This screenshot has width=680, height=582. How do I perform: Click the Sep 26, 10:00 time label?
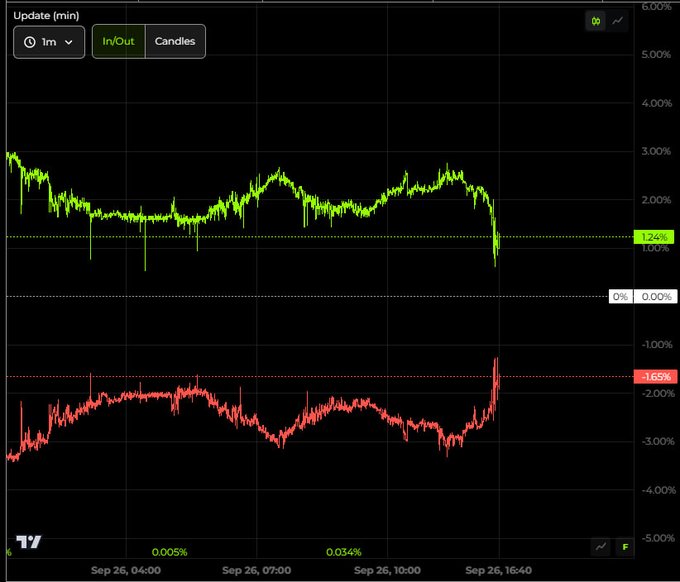[387, 570]
